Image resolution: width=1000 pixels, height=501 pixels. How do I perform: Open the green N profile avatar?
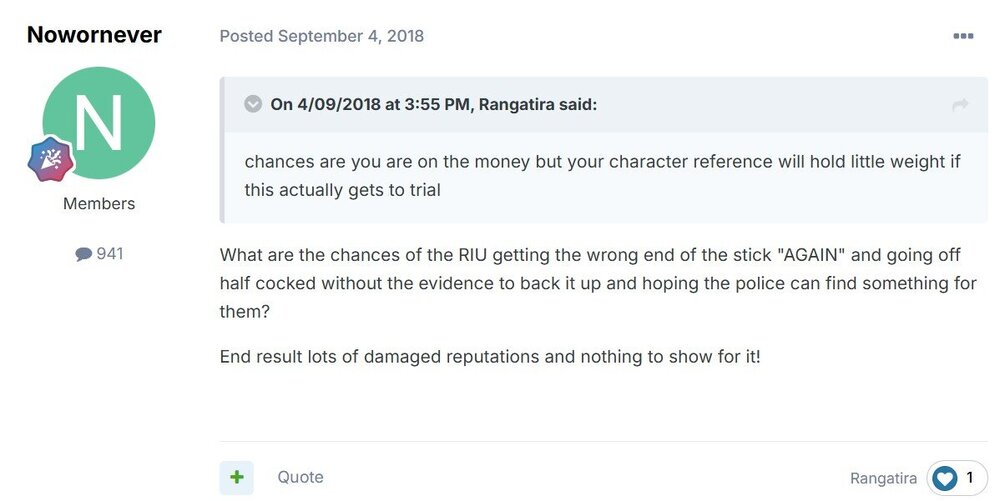tap(99, 124)
